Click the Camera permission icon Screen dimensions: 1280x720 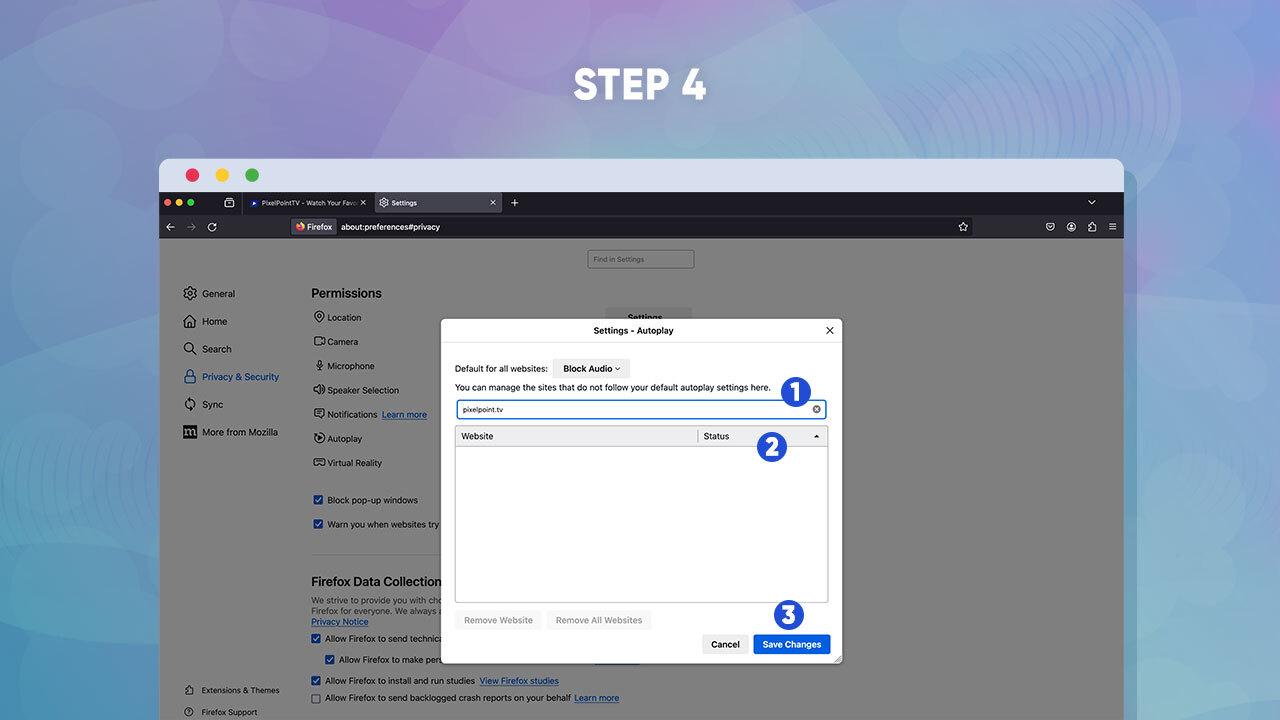click(319, 341)
